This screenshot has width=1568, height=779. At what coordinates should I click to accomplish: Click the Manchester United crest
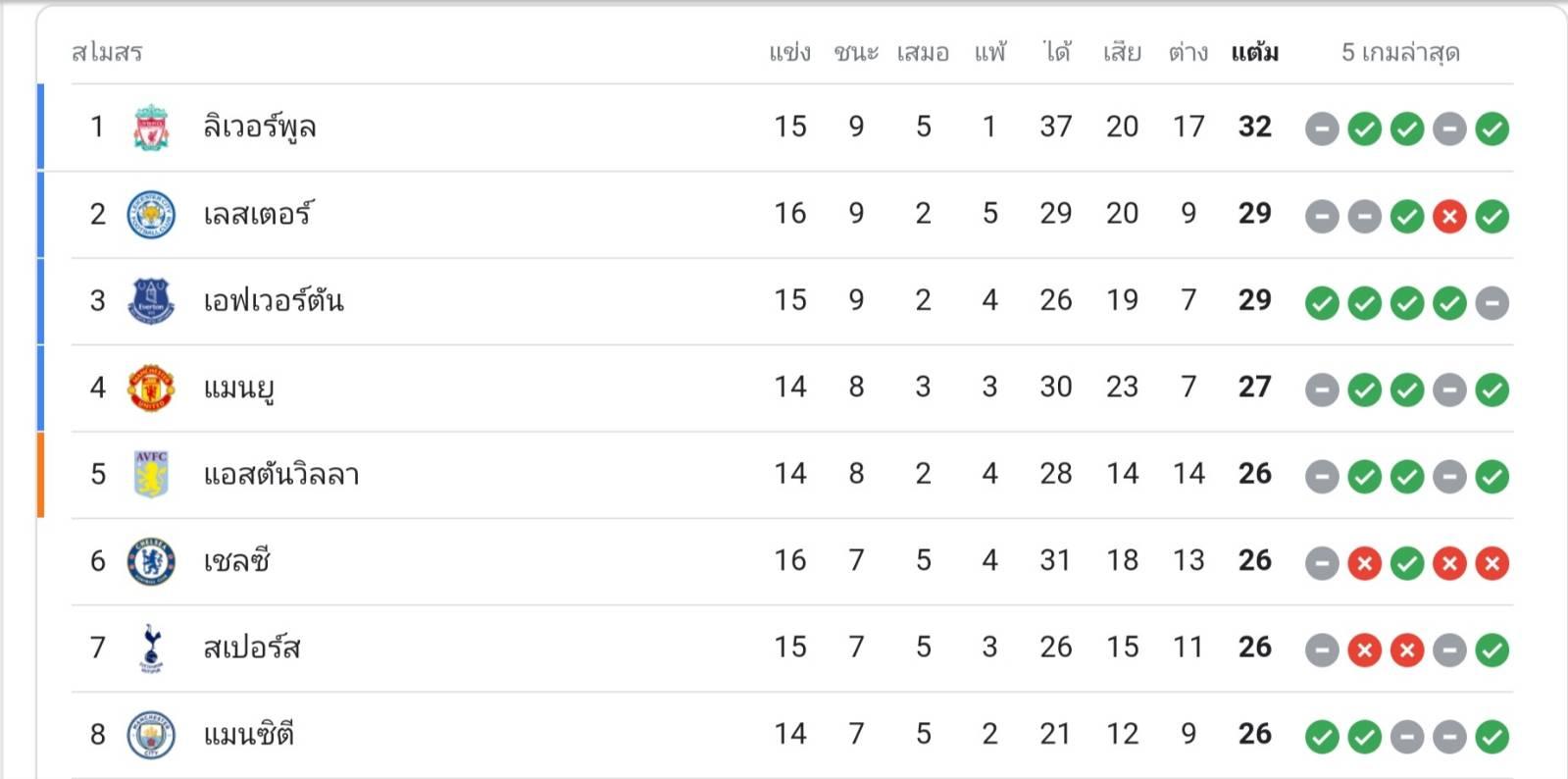click(x=151, y=388)
